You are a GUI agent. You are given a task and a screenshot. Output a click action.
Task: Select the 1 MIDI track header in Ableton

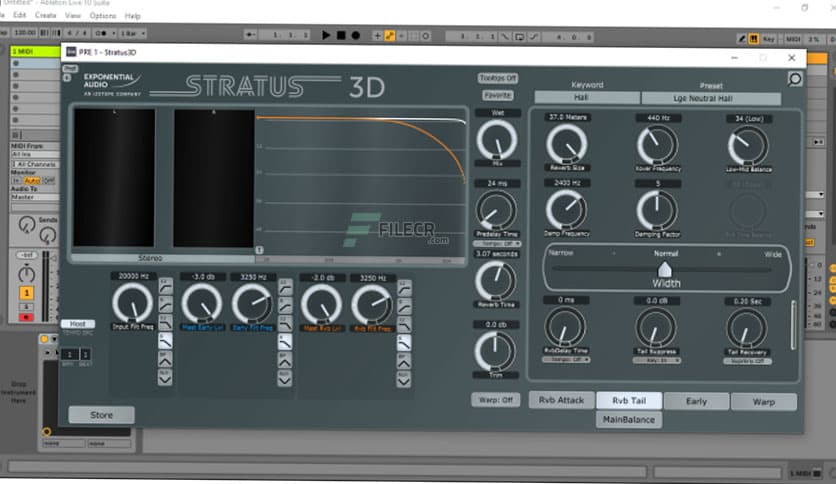click(x=35, y=51)
